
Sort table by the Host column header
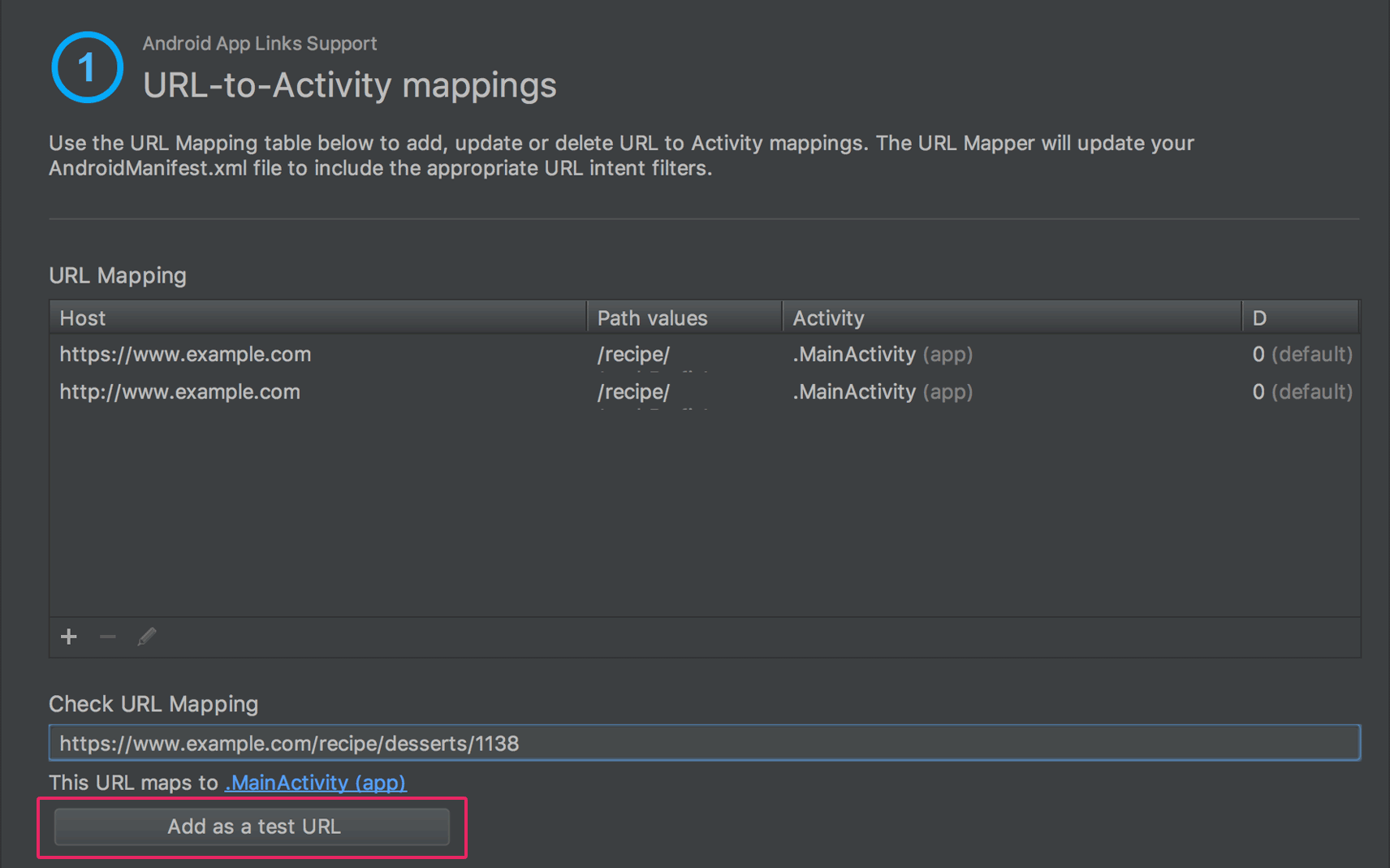pos(317,317)
